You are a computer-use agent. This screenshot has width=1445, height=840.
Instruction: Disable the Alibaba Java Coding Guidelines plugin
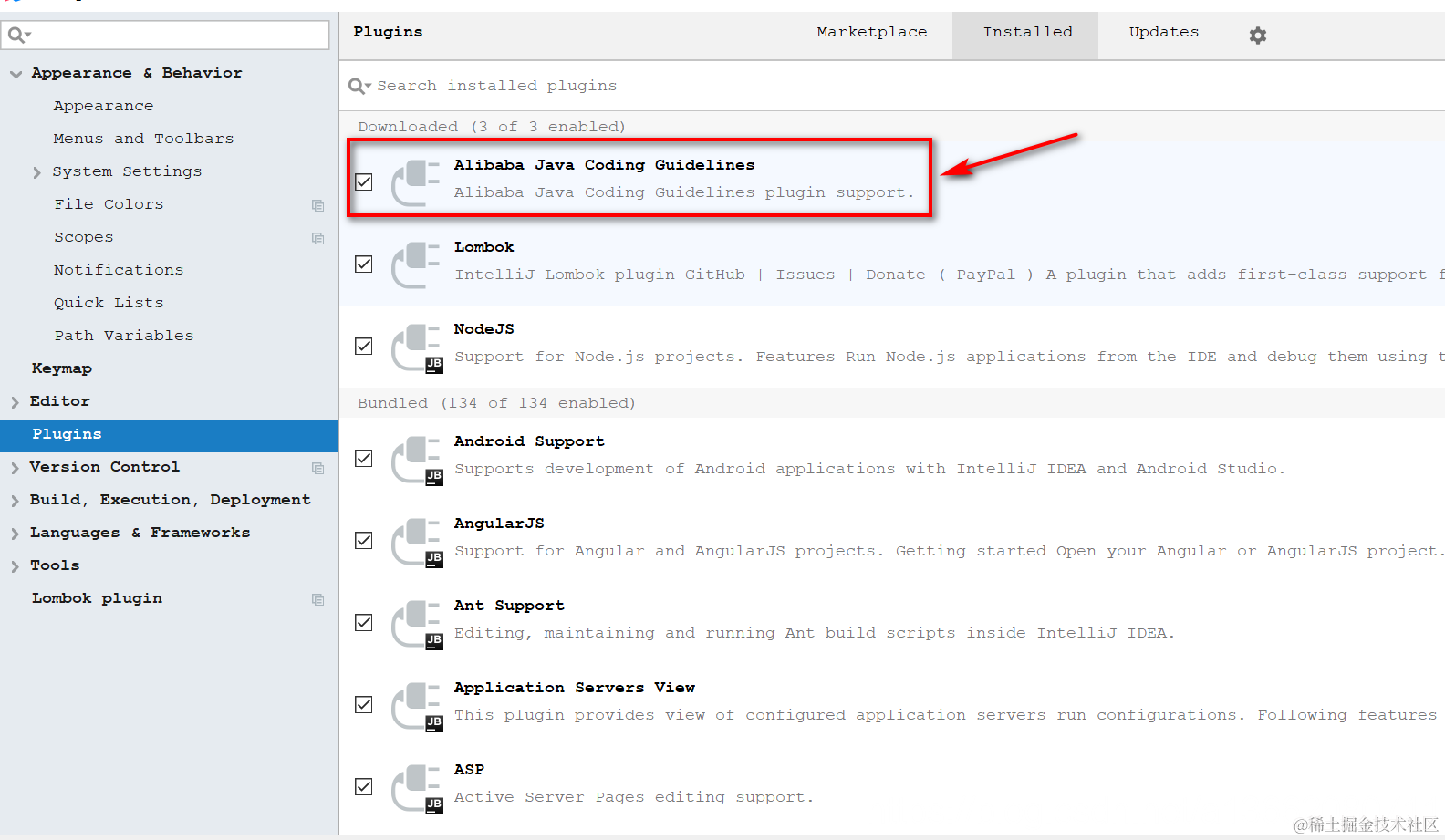click(x=364, y=181)
